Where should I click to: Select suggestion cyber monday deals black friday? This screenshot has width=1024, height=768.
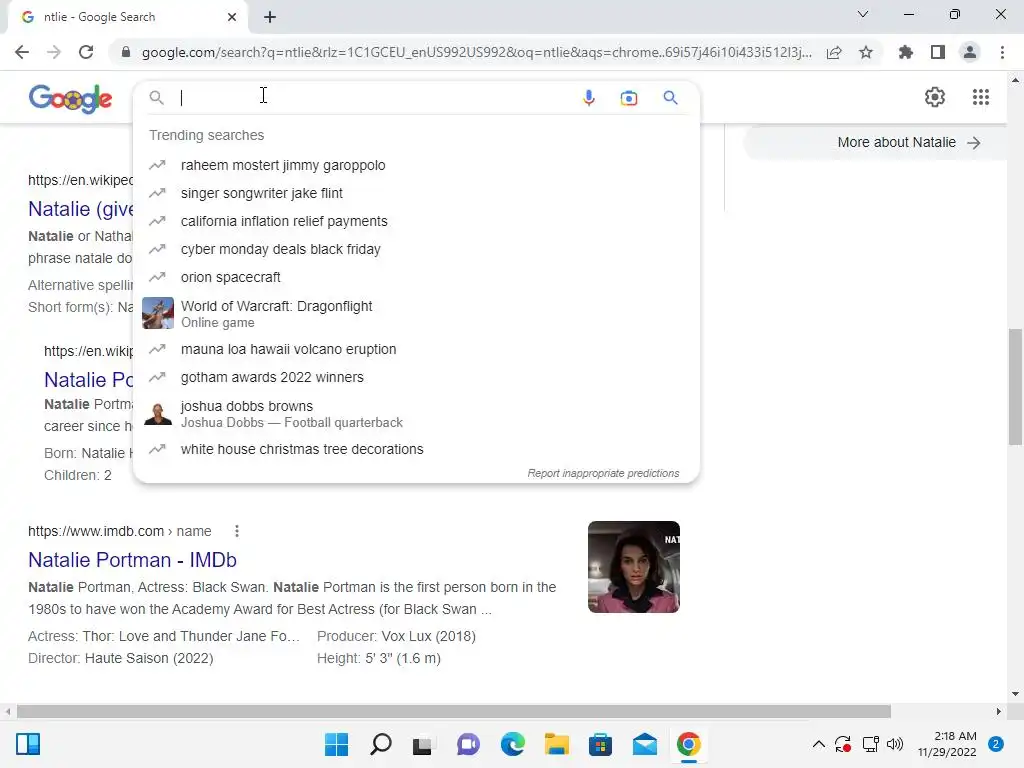click(416, 249)
